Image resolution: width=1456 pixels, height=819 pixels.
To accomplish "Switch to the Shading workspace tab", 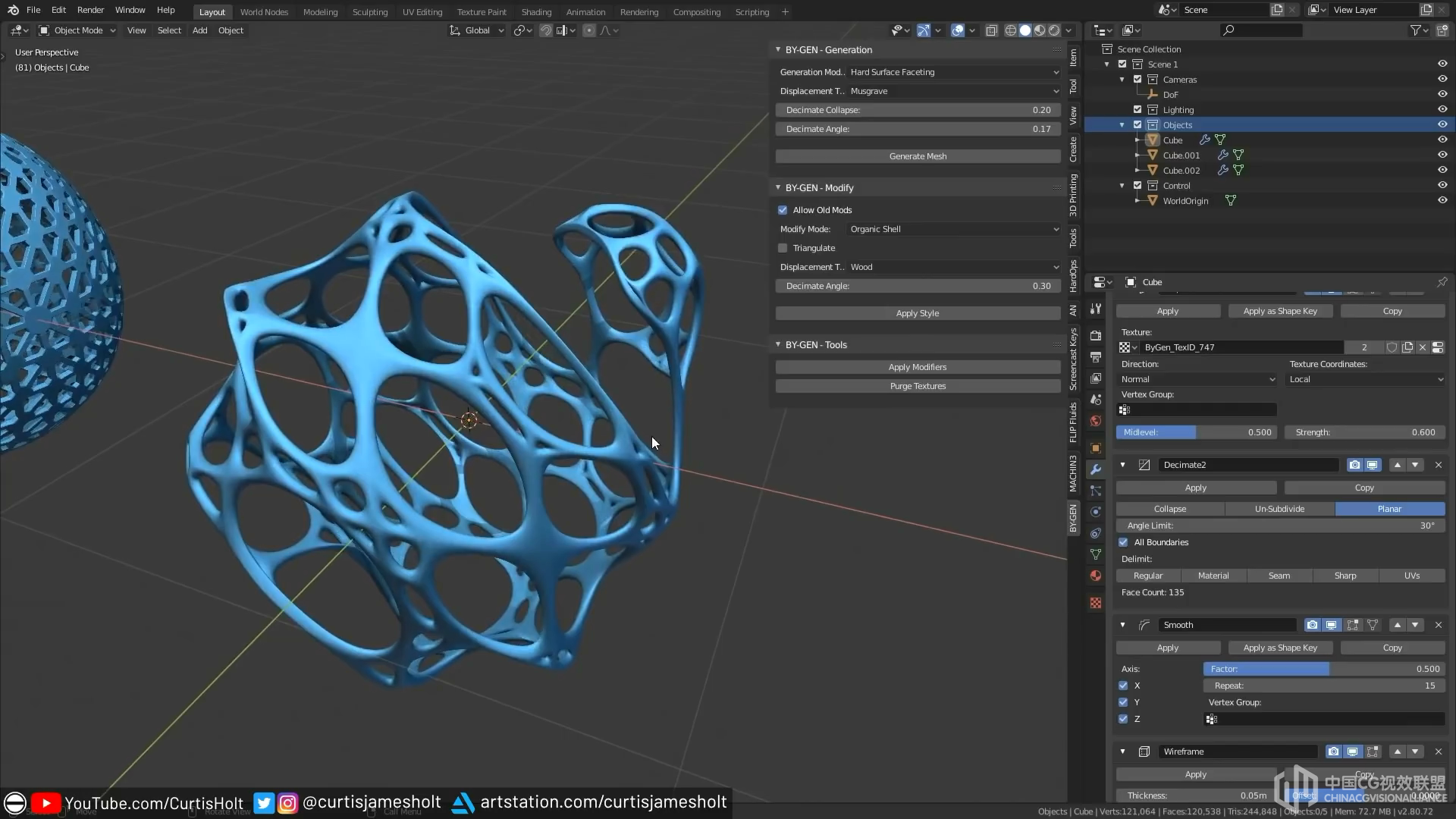I will [536, 12].
